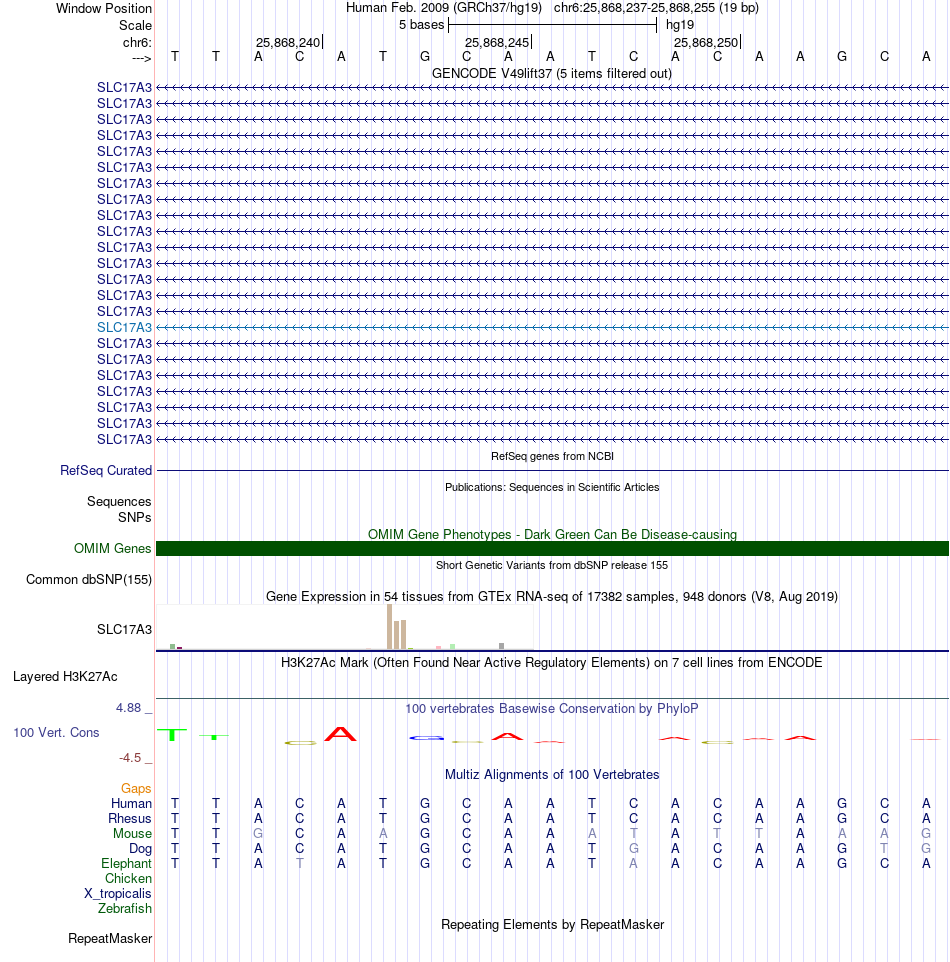Screen dimensions: 950x962
Task: Select the X_tropicalis alignment row label
Action: point(117,894)
